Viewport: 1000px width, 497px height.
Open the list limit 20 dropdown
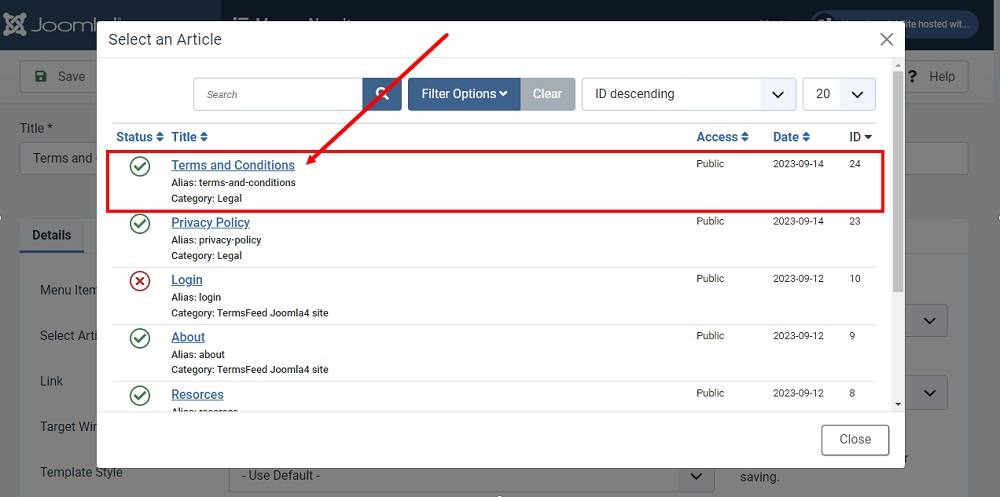(839, 94)
